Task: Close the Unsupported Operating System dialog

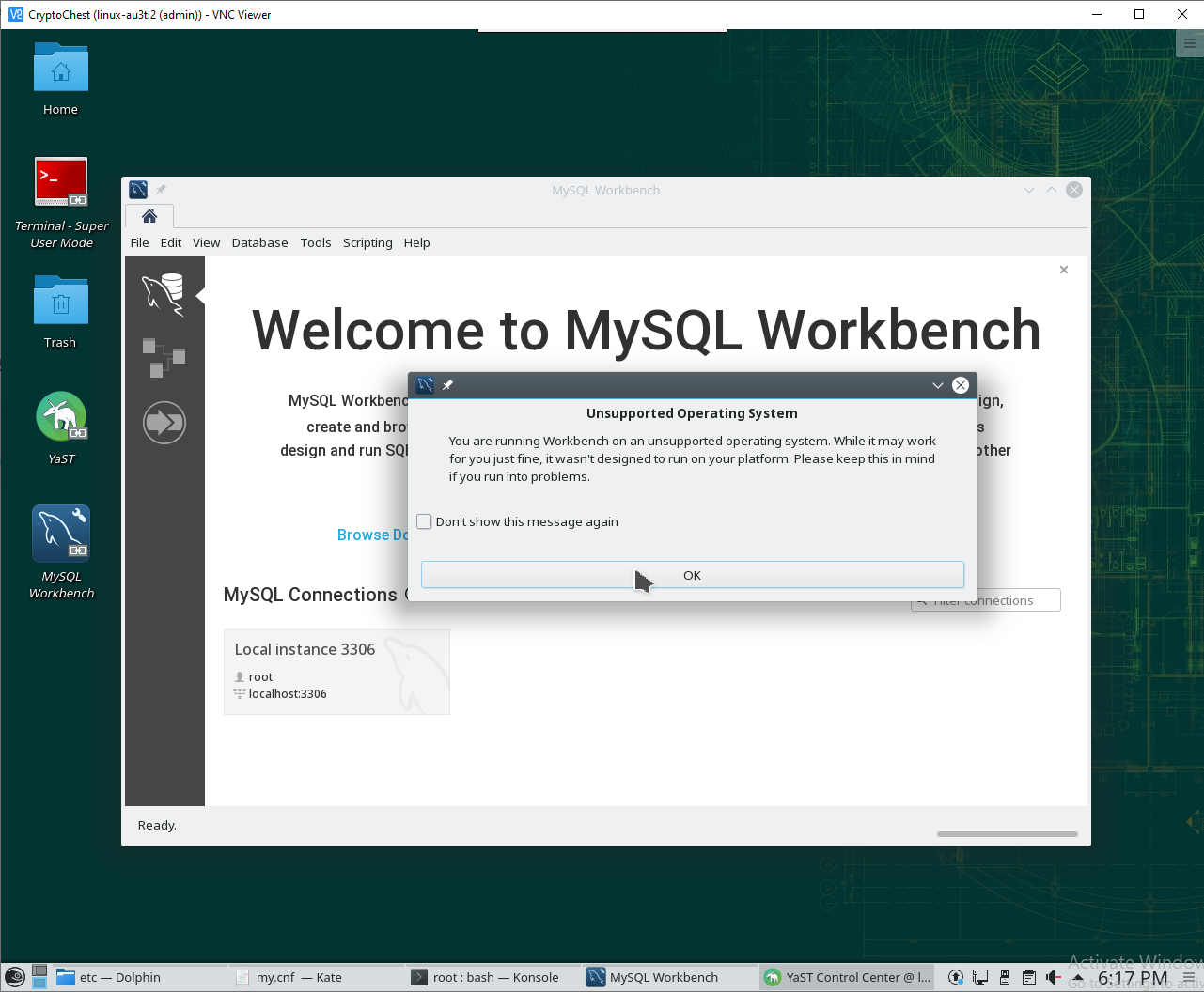Action: (961, 385)
